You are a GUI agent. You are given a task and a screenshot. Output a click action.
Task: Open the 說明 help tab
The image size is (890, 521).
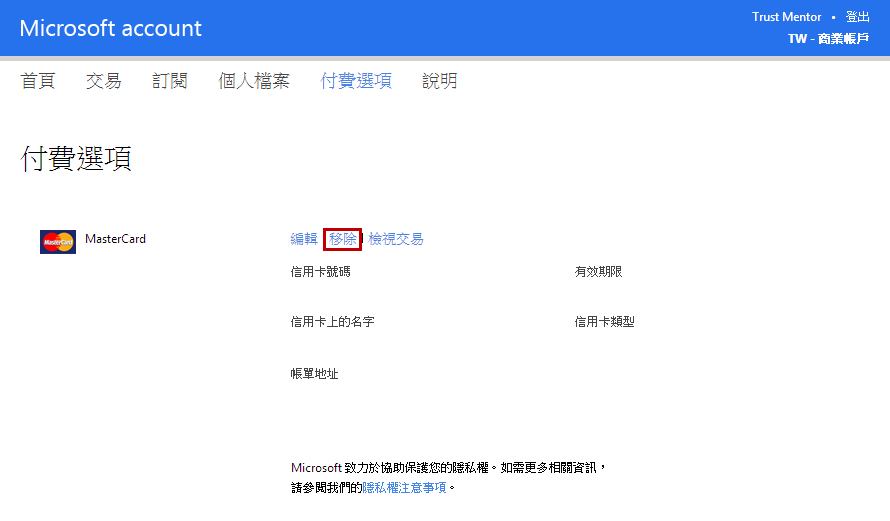(440, 81)
